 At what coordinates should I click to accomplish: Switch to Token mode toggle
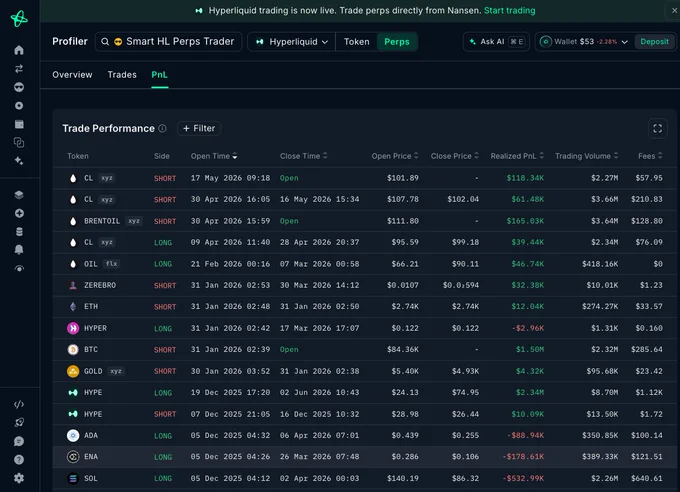[x=356, y=42]
